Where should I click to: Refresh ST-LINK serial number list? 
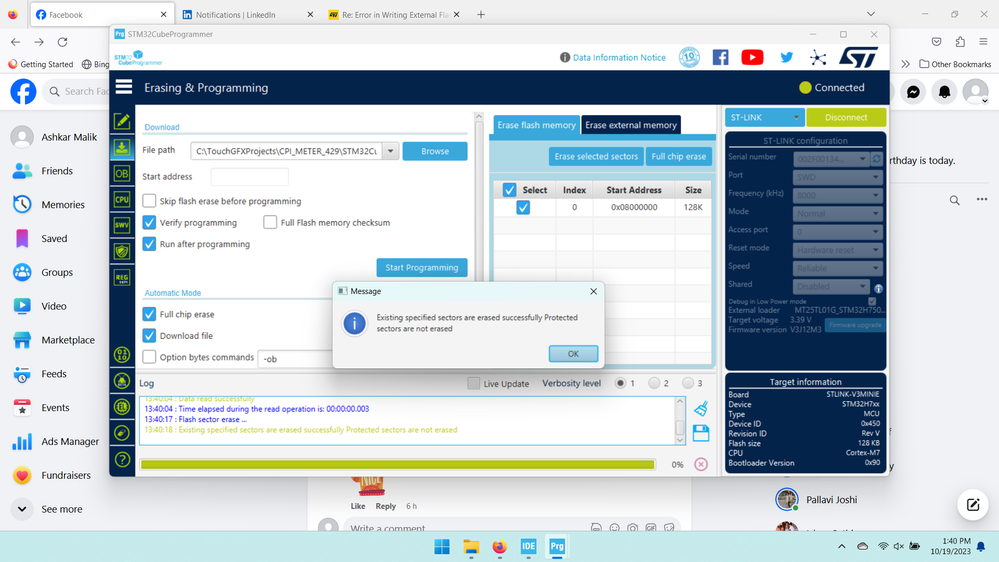coord(877,158)
